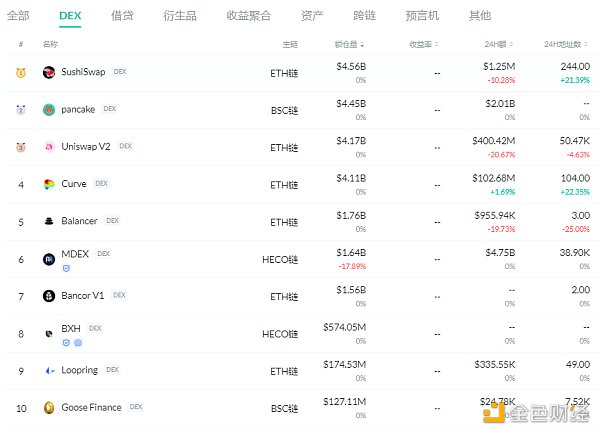Click Uniswap V2's 50.47K address count

[575, 141]
